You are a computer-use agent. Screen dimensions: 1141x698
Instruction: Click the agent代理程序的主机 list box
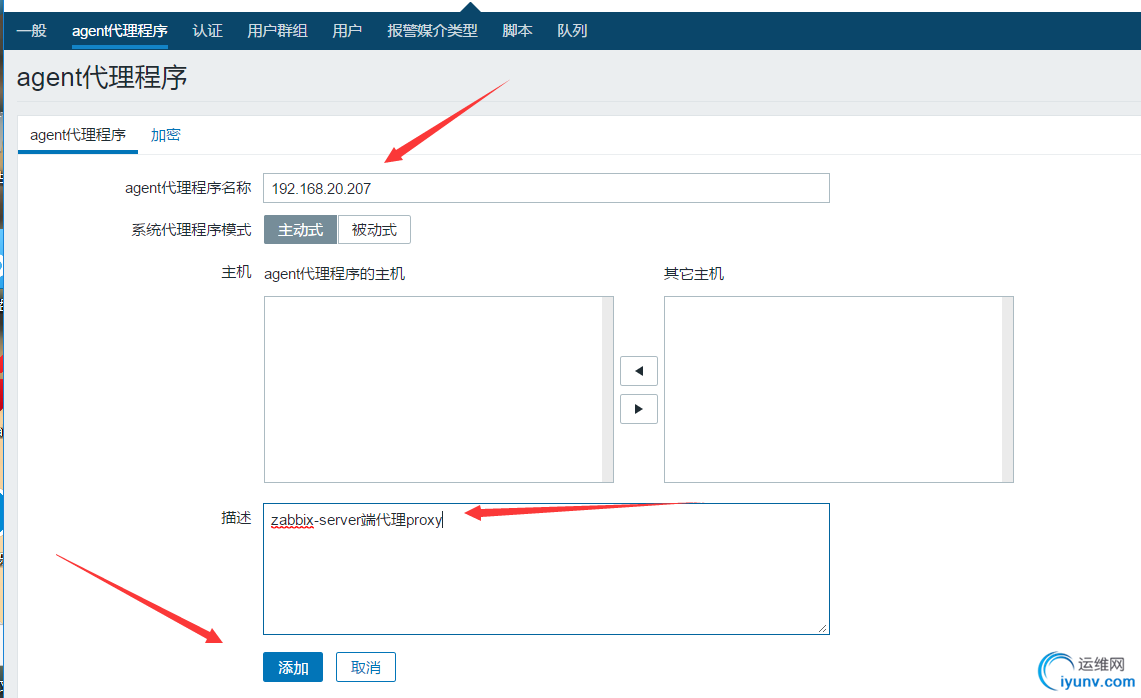(x=439, y=389)
